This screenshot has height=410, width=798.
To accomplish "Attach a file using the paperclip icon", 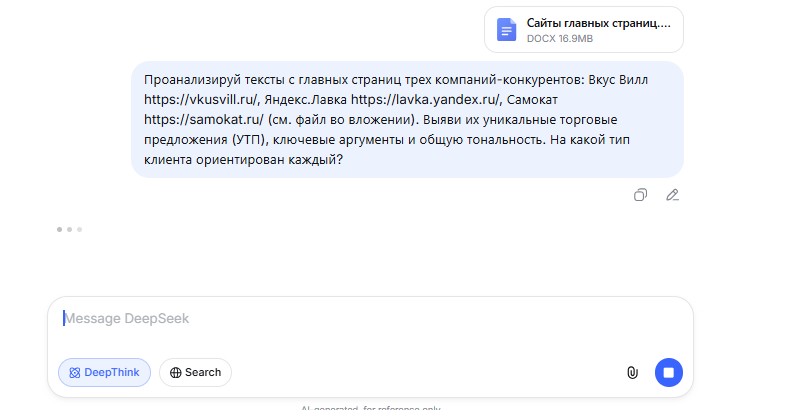I will click(x=632, y=372).
